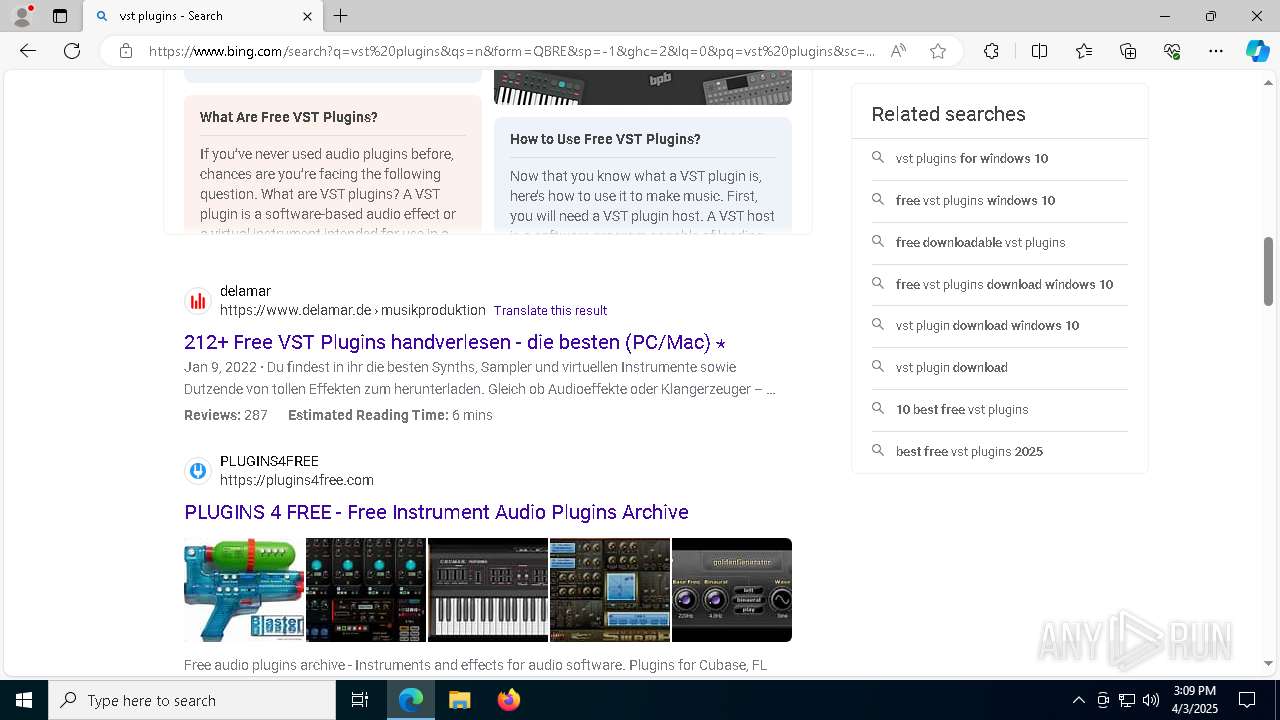Viewport: 1280px width, 720px height.
Task: Open the keyboard synth image at top
Action: (x=643, y=87)
